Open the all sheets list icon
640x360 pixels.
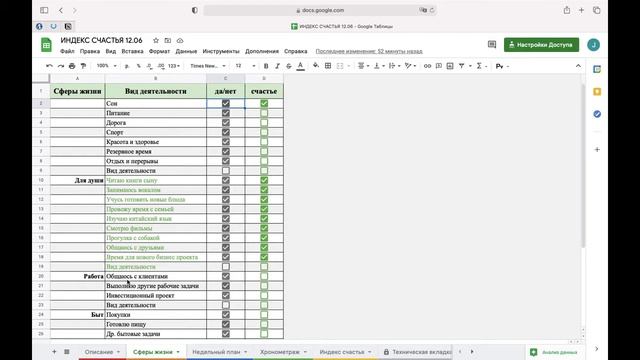(67, 351)
